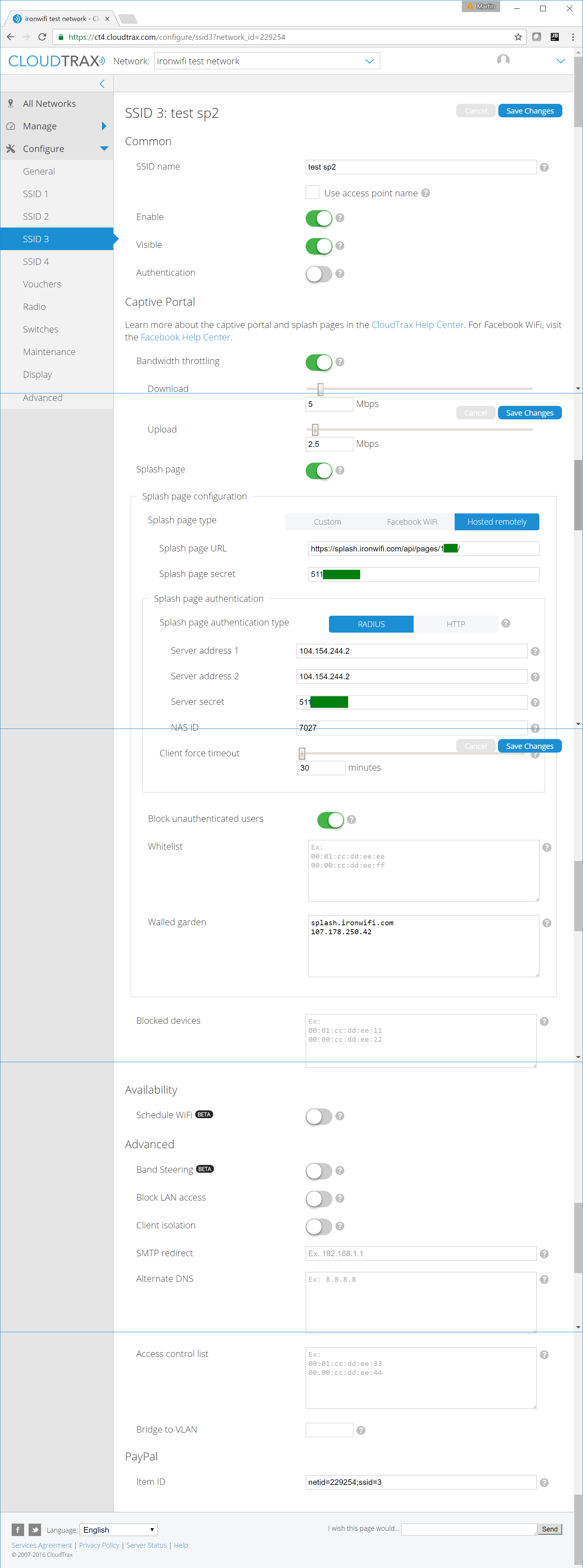Click help icon beside Bandwidth throttling

point(340,361)
